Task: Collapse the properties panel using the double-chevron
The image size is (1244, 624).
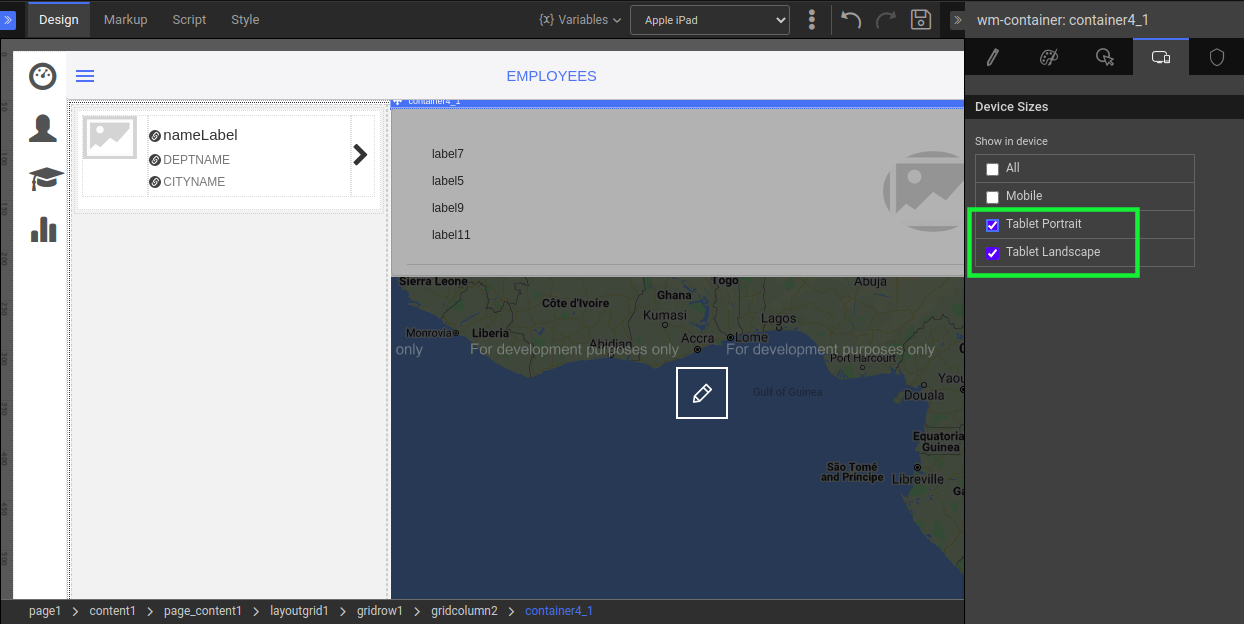Action: point(956,20)
